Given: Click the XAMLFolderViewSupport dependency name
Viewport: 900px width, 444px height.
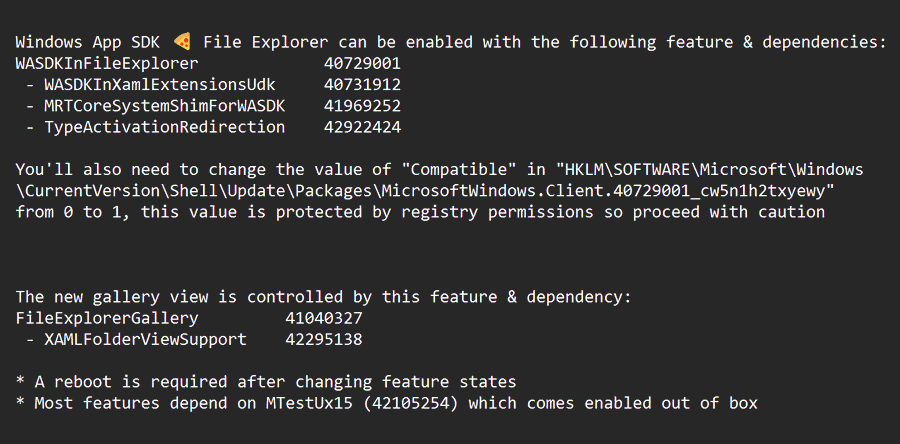Looking at the screenshot, I should [145, 339].
